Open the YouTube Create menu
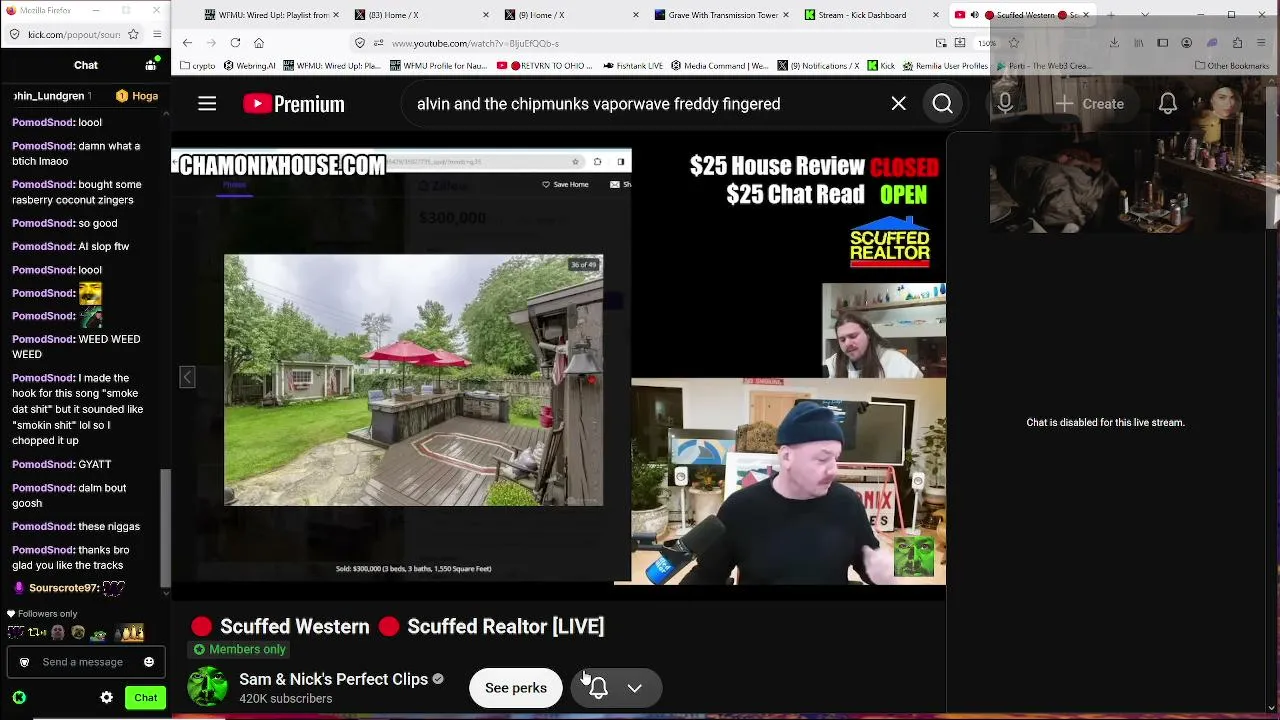The width and height of the screenshot is (1280, 720). tap(1090, 104)
